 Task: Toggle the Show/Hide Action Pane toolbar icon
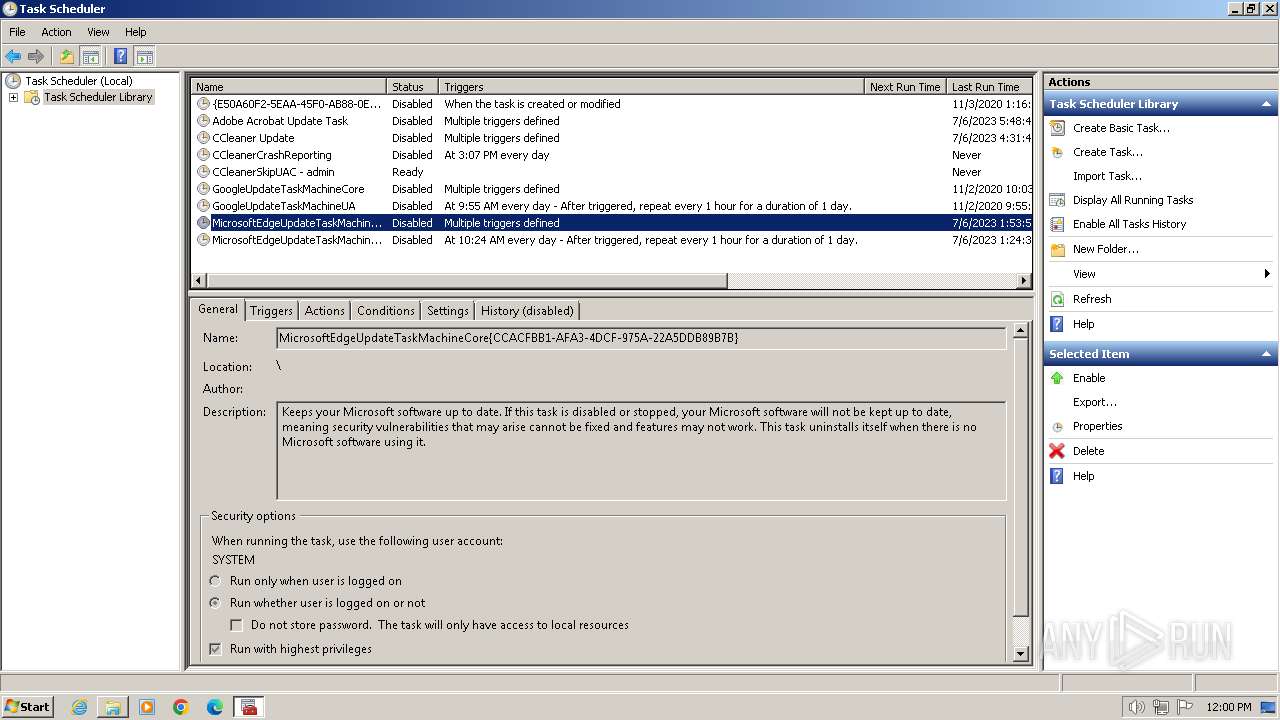144,57
